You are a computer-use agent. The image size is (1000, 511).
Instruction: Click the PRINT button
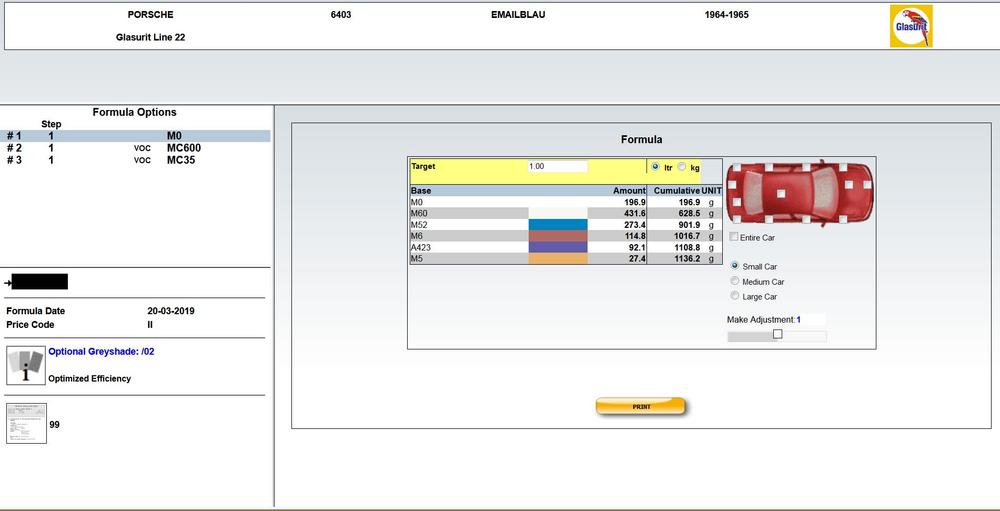(641, 406)
